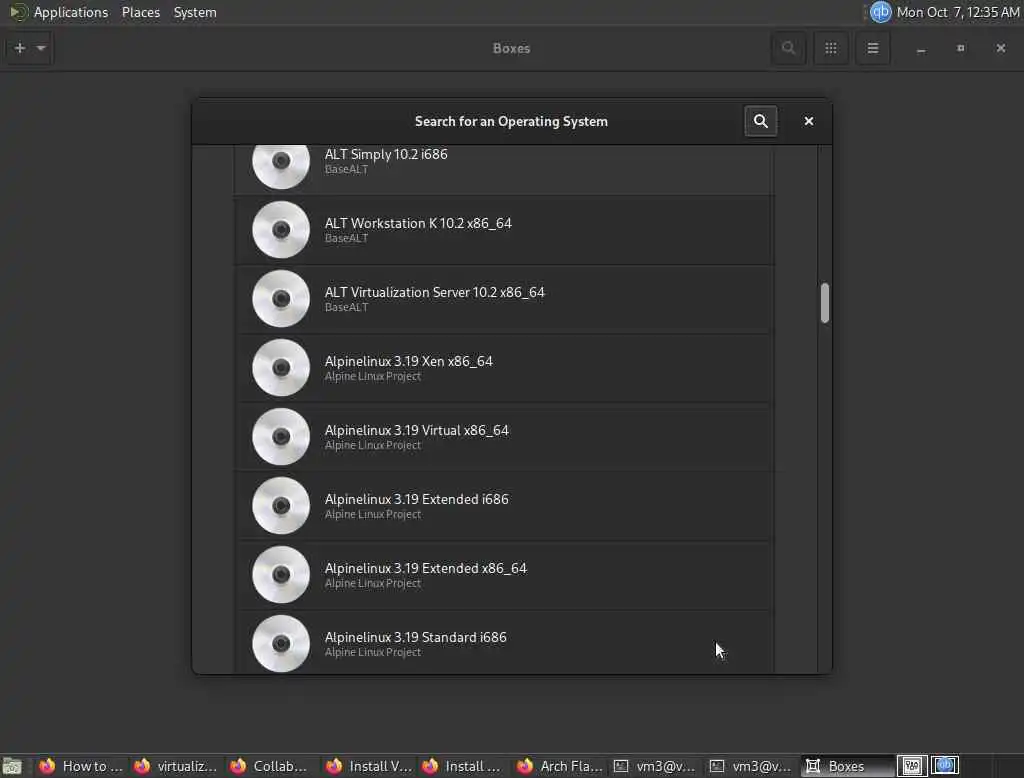Screen dimensions: 1024x778
Task: Click the disc icon for ALT Simply 10.2
Action: (281, 167)
